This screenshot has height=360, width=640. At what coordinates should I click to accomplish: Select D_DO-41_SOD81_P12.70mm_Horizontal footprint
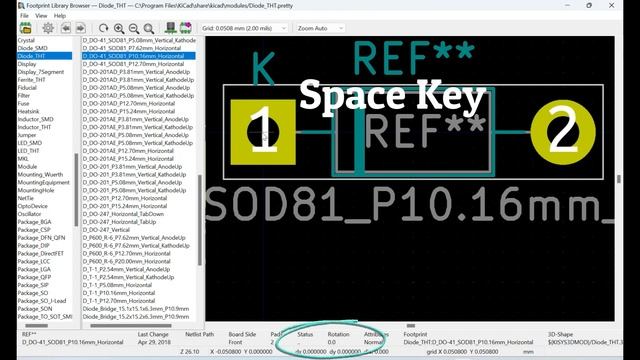(133, 64)
